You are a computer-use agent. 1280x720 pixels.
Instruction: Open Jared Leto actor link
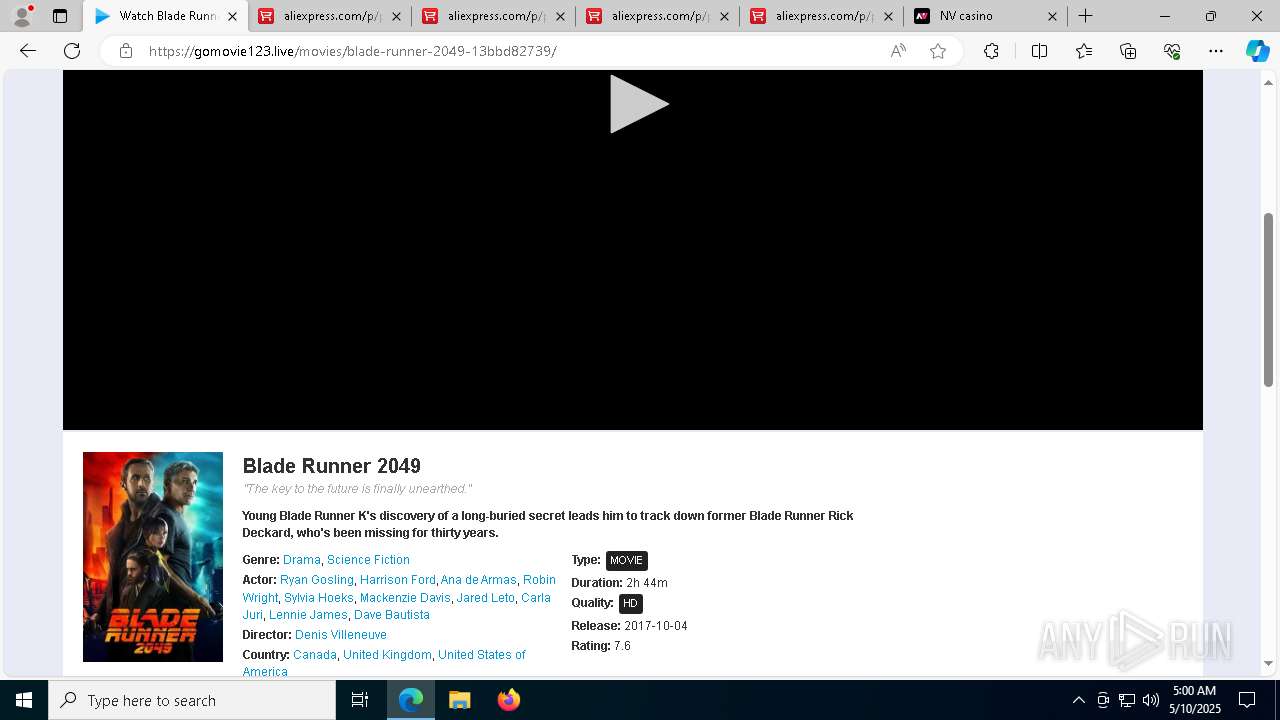point(486,598)
